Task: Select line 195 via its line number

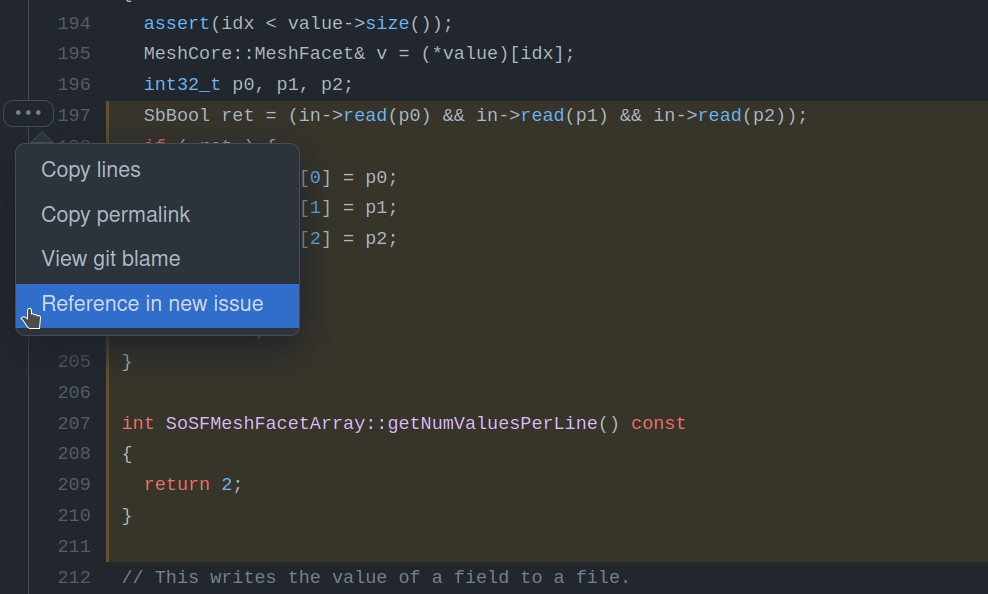Action: [x=73, y=53]
